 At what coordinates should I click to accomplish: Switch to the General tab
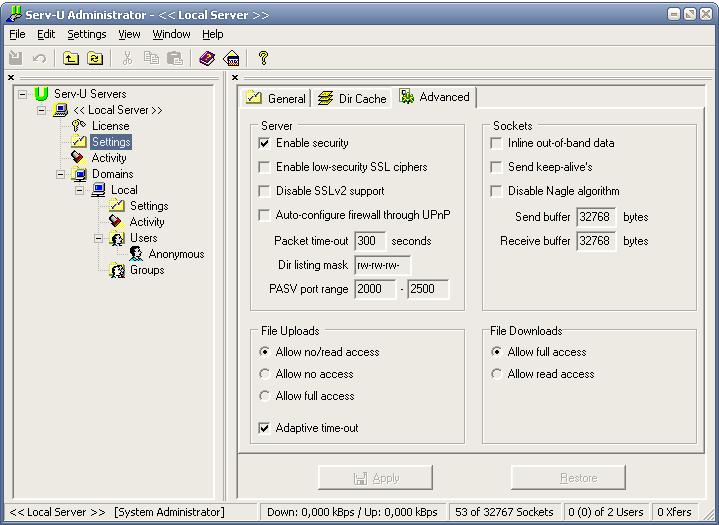(276, 98)
